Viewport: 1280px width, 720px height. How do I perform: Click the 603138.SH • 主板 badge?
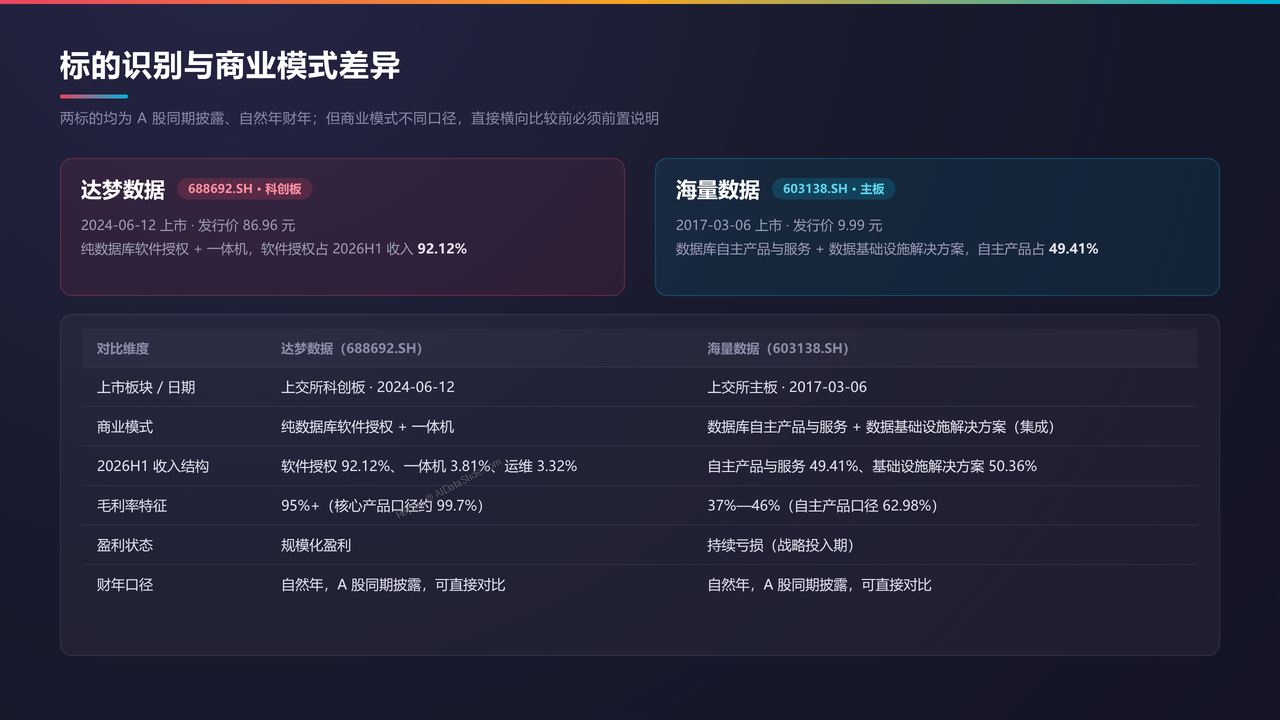click(x=833, y=189)
